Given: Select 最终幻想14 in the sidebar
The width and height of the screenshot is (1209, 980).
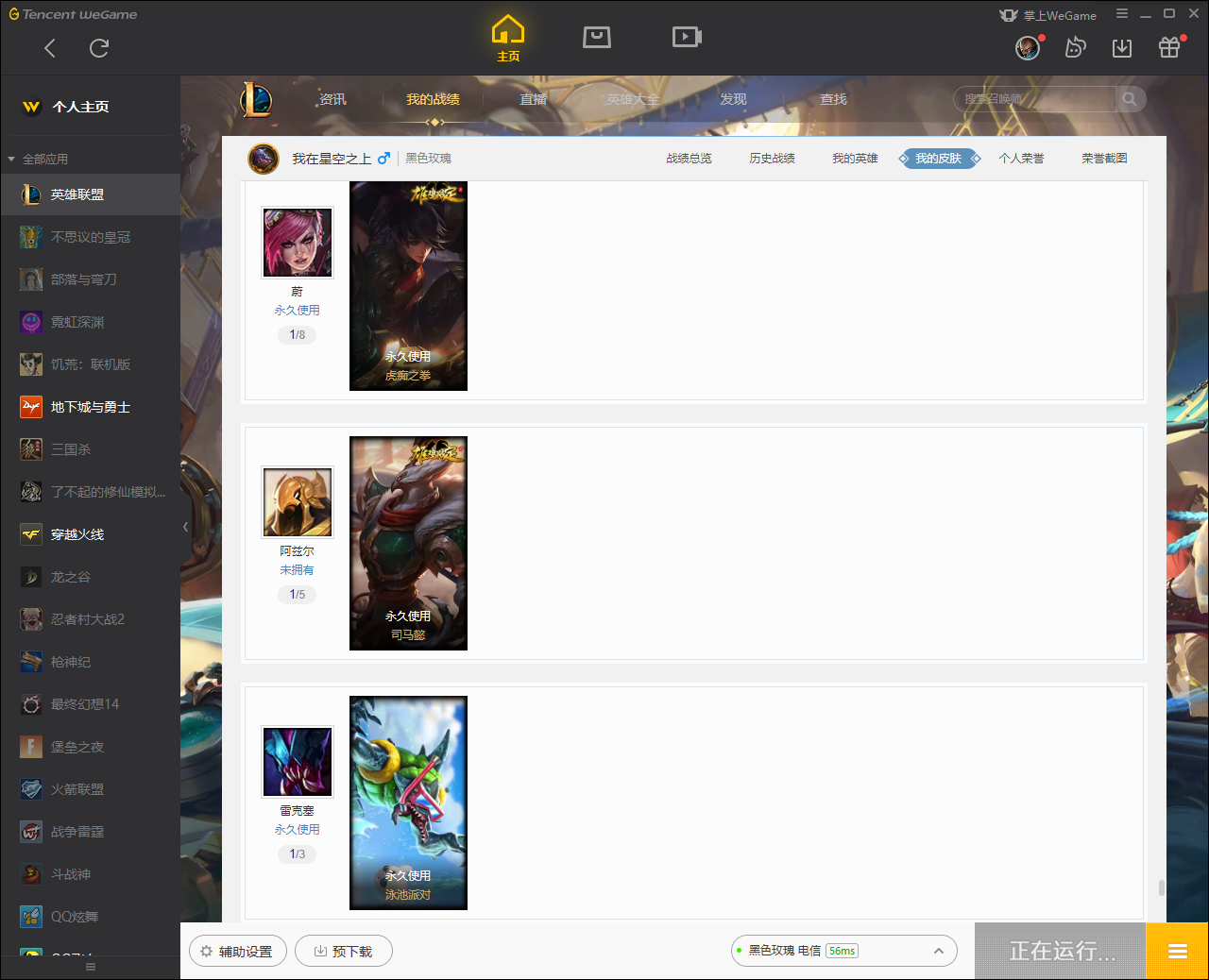Looking at the screenshot, I should (x=90, y=704).
